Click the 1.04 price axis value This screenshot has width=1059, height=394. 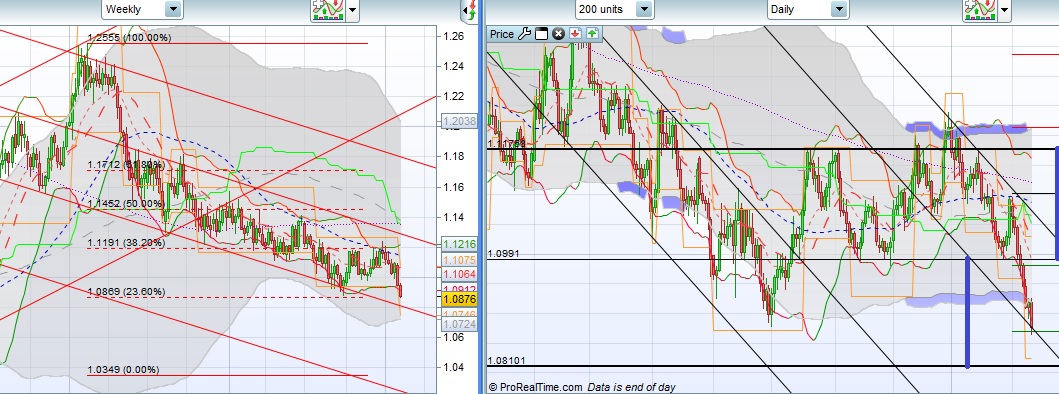tap(455, 368)
